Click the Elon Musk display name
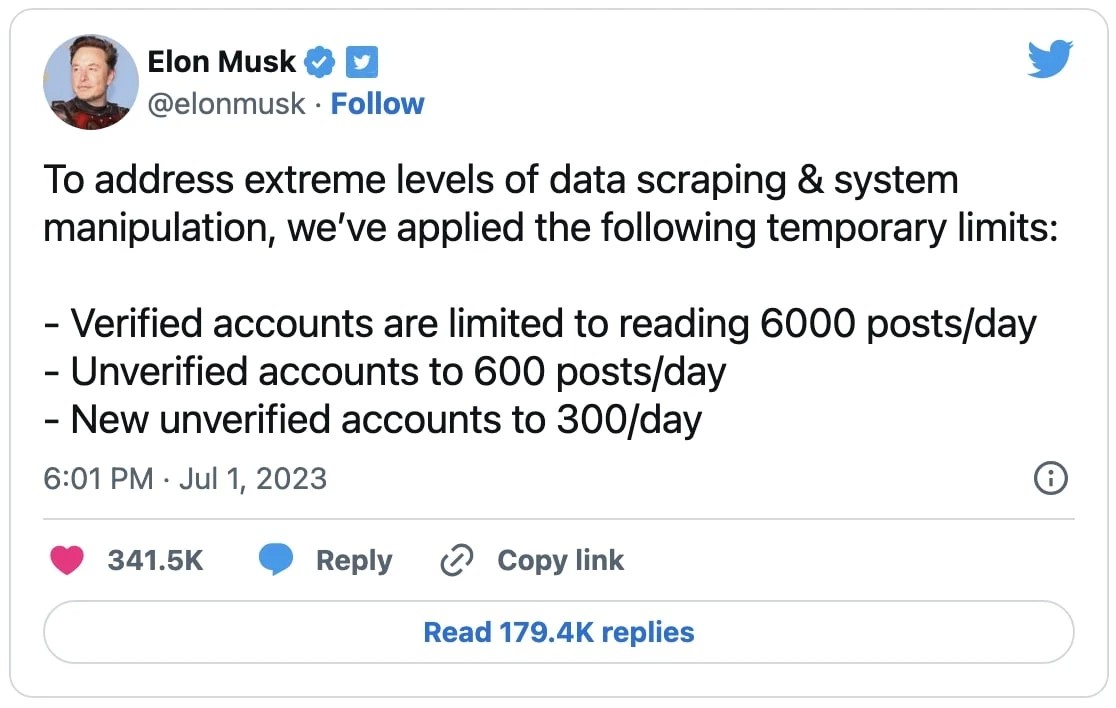The height and width of the screenshot is (708, 1116). click(221, 62)
